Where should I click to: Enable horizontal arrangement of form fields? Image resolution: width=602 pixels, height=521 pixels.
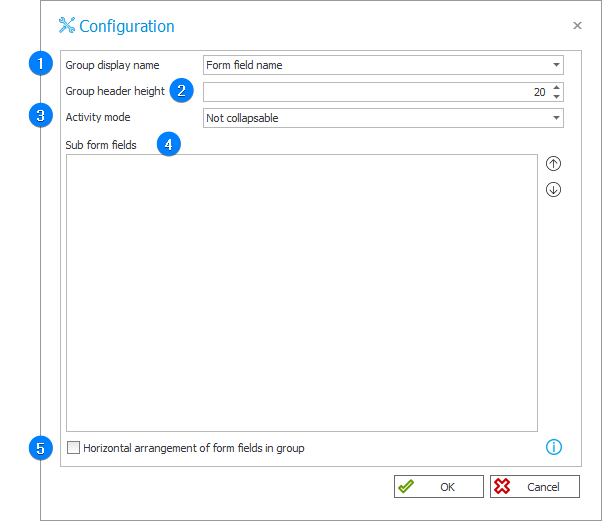(73, 448)
